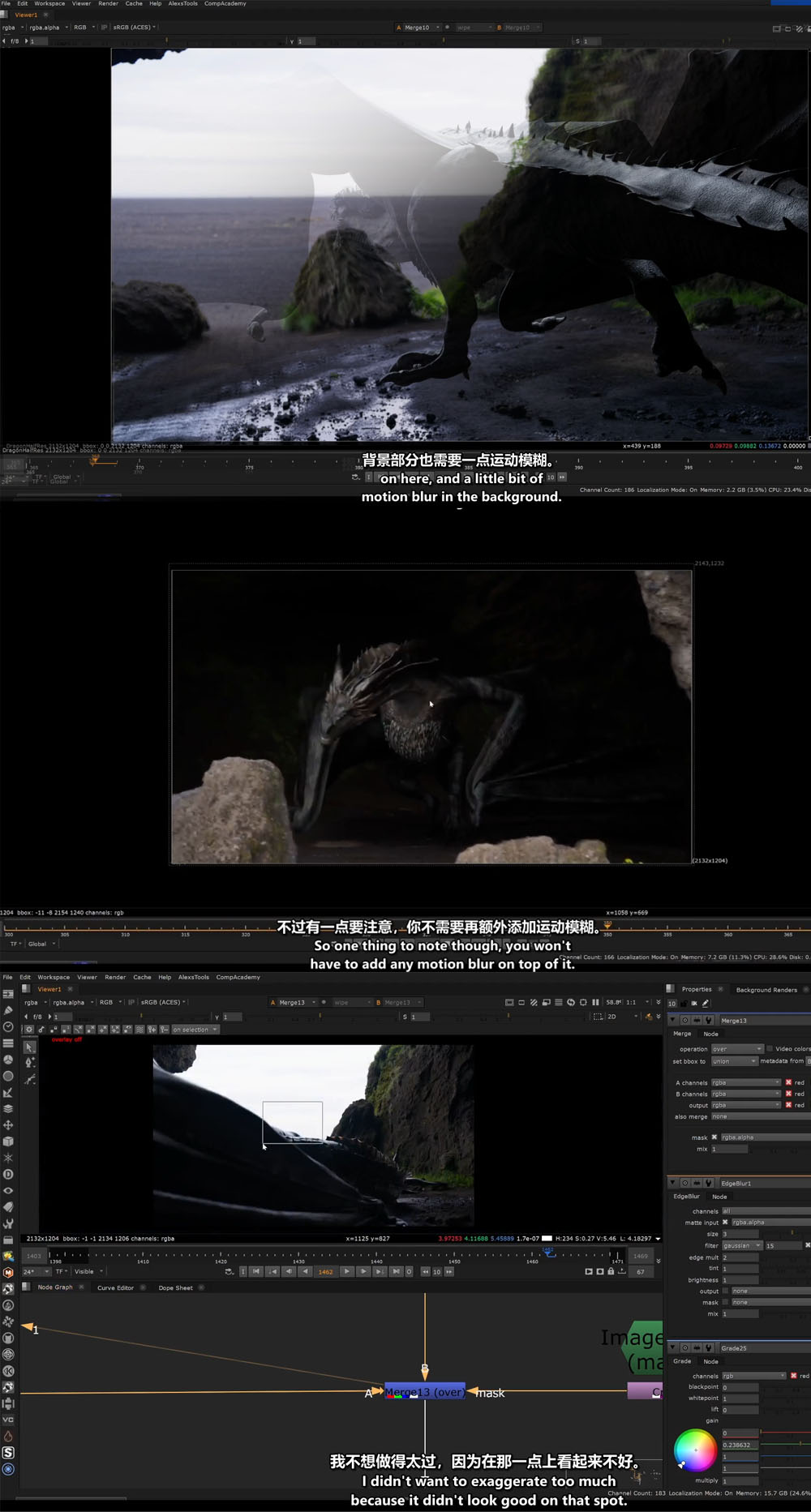Open the Merge nodes layers icon
Viewport: 811px width, 1512px height.
tap(8, 1108)
